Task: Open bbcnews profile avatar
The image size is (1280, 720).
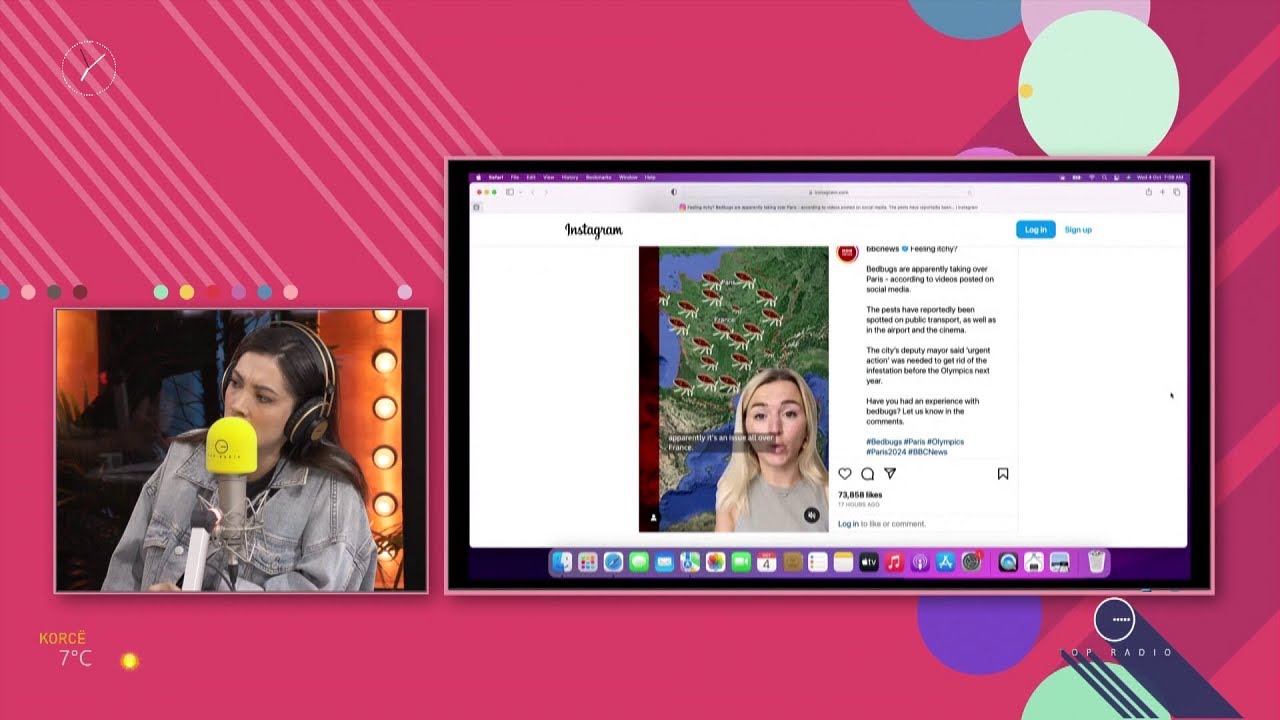Action: pos(847,252)
